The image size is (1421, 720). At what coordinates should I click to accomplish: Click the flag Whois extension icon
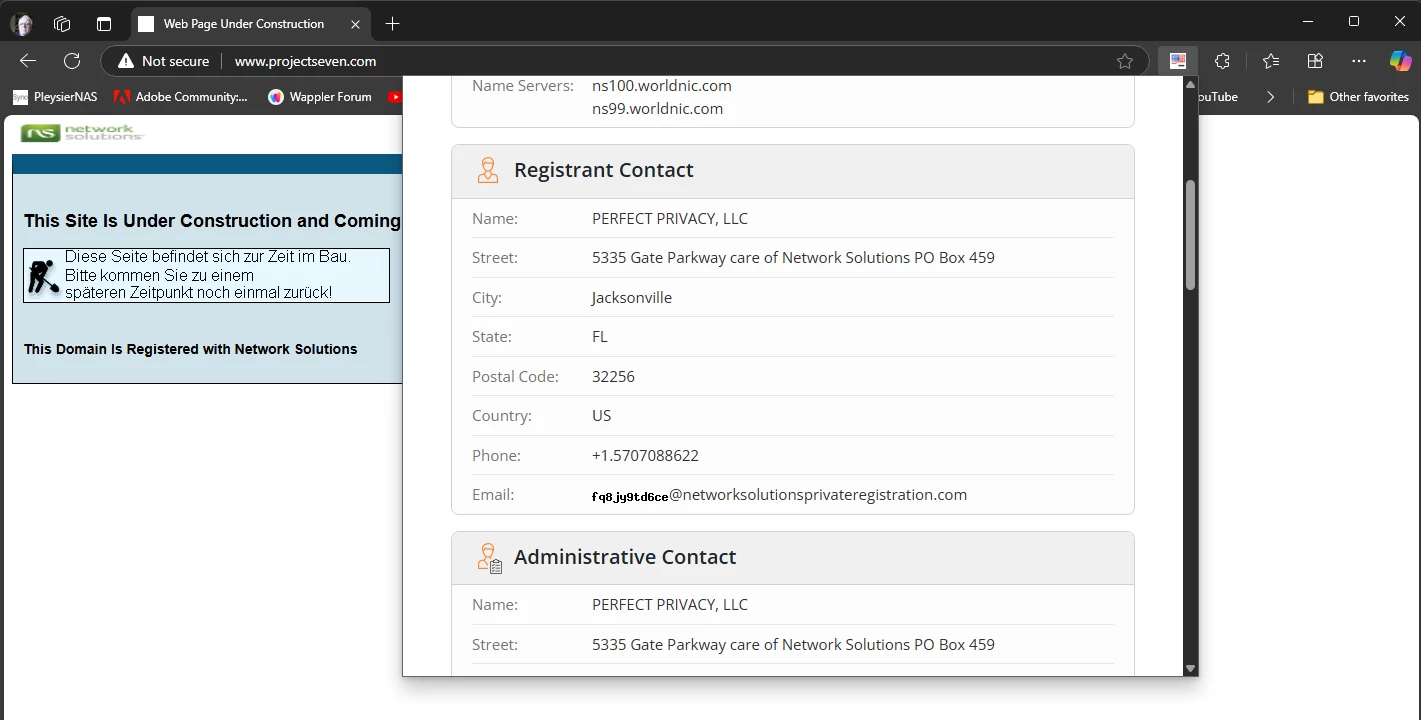[1178, 61]
